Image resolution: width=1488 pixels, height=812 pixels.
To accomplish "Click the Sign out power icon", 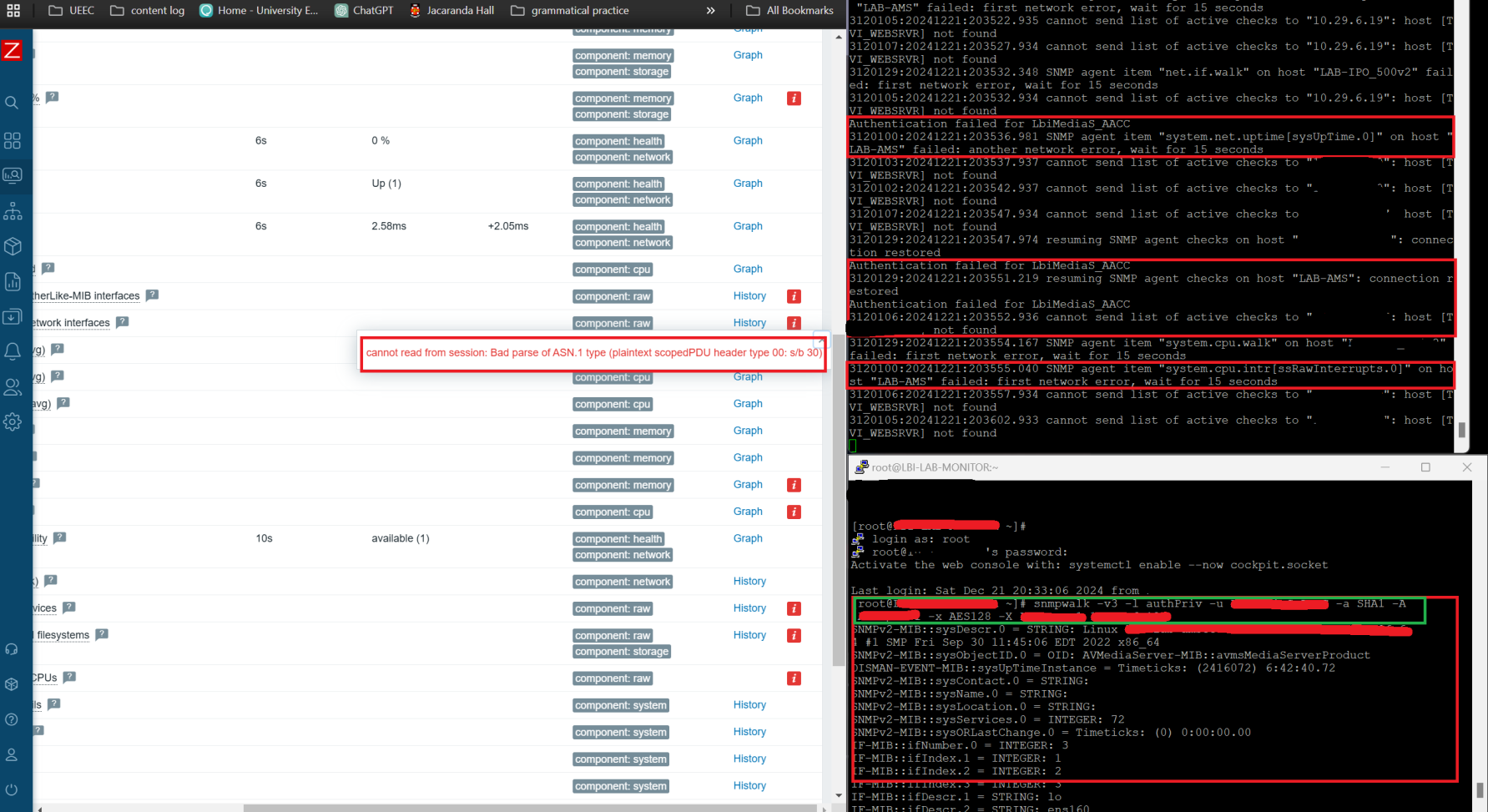I will (12, 789).
